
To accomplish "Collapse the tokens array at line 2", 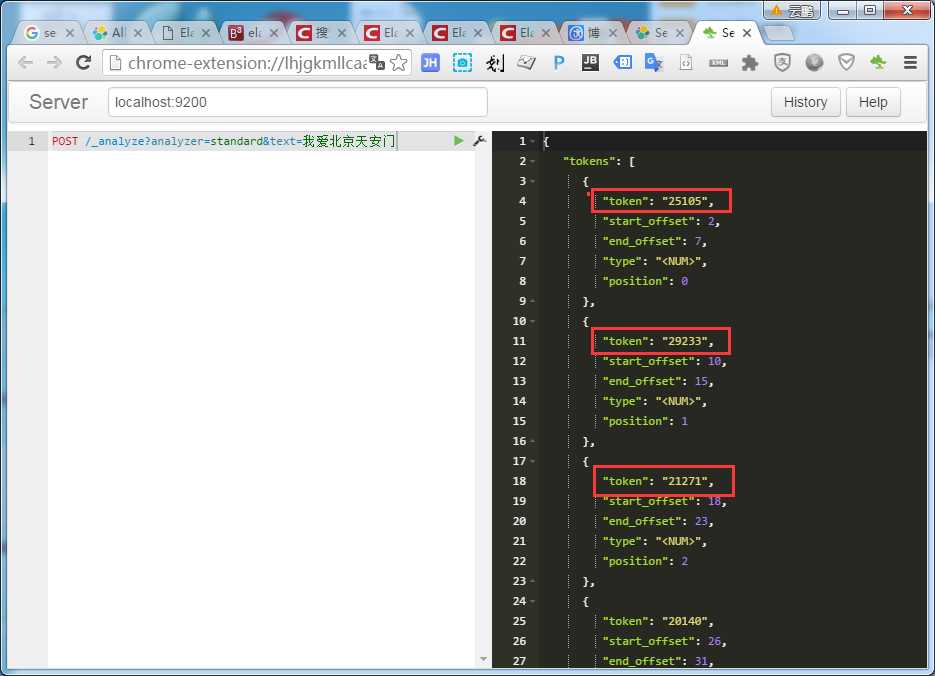I will click(x=532, y=161).
